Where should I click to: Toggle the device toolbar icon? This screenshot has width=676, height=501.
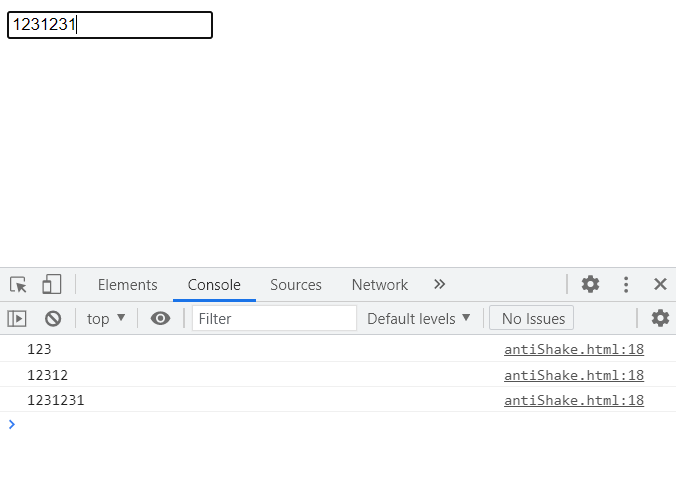point(51,285)
